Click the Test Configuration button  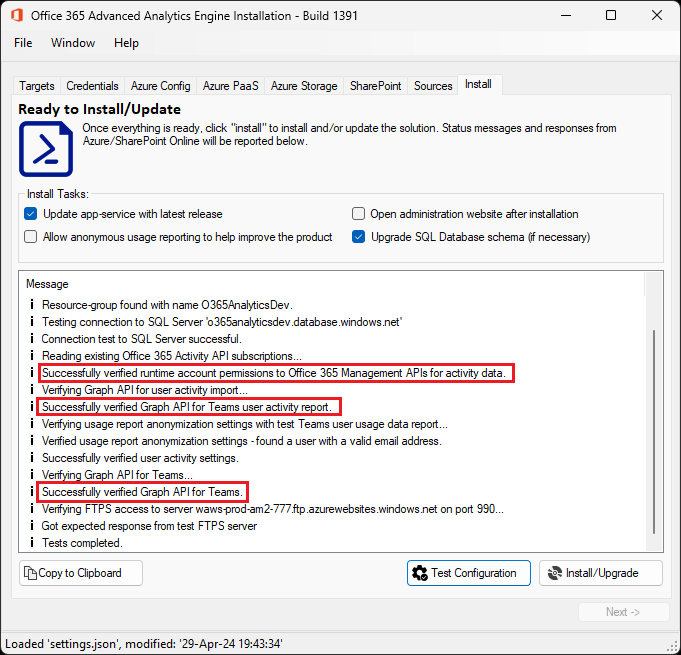(x=469, y=573)
